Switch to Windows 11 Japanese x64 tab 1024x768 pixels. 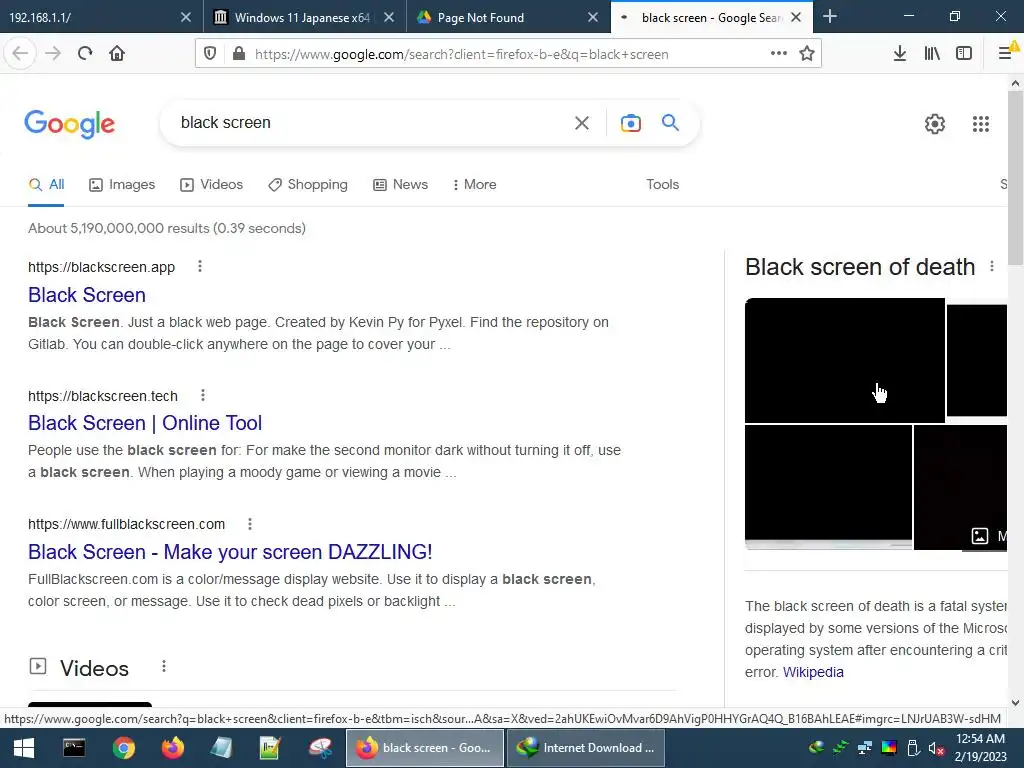pyautogui.click(x=302, y=17)
